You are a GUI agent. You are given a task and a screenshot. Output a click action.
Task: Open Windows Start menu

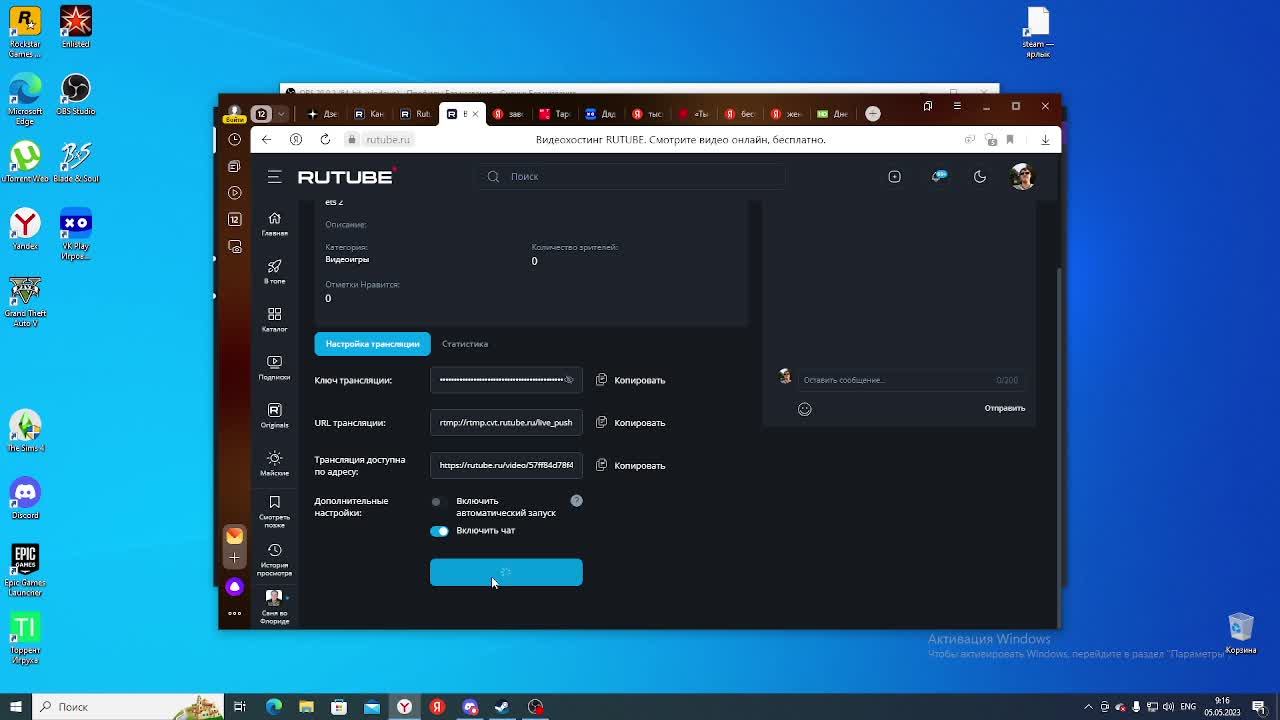(15, 707)
